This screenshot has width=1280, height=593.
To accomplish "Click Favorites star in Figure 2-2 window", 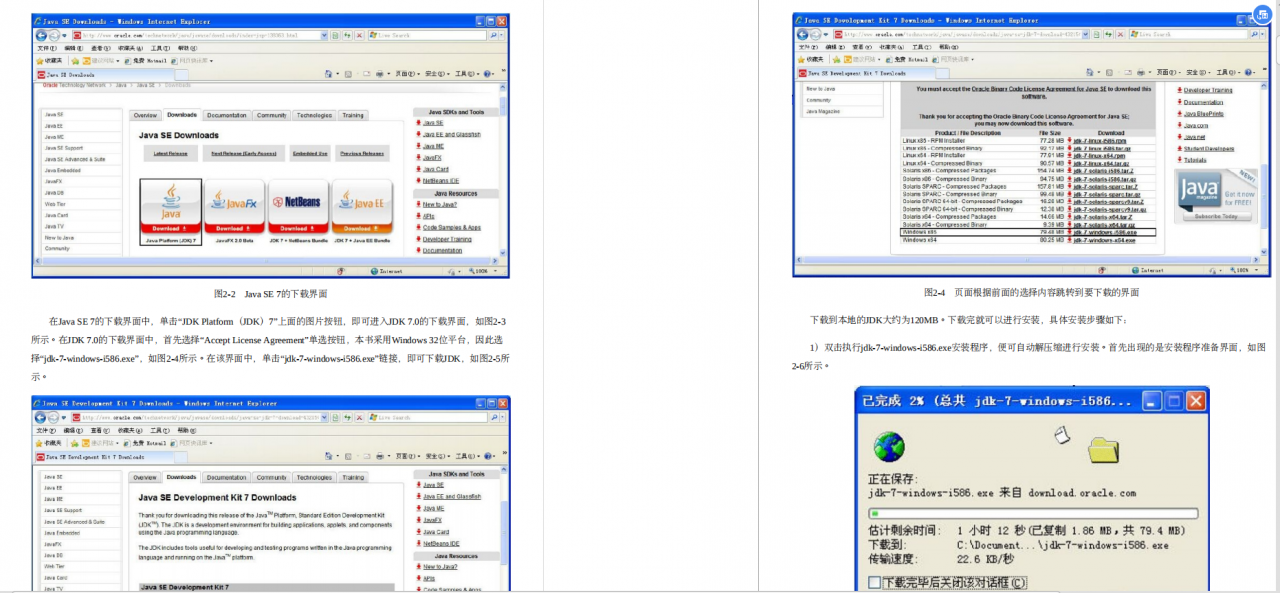I will pyautogui.click(x=40, y=61).
